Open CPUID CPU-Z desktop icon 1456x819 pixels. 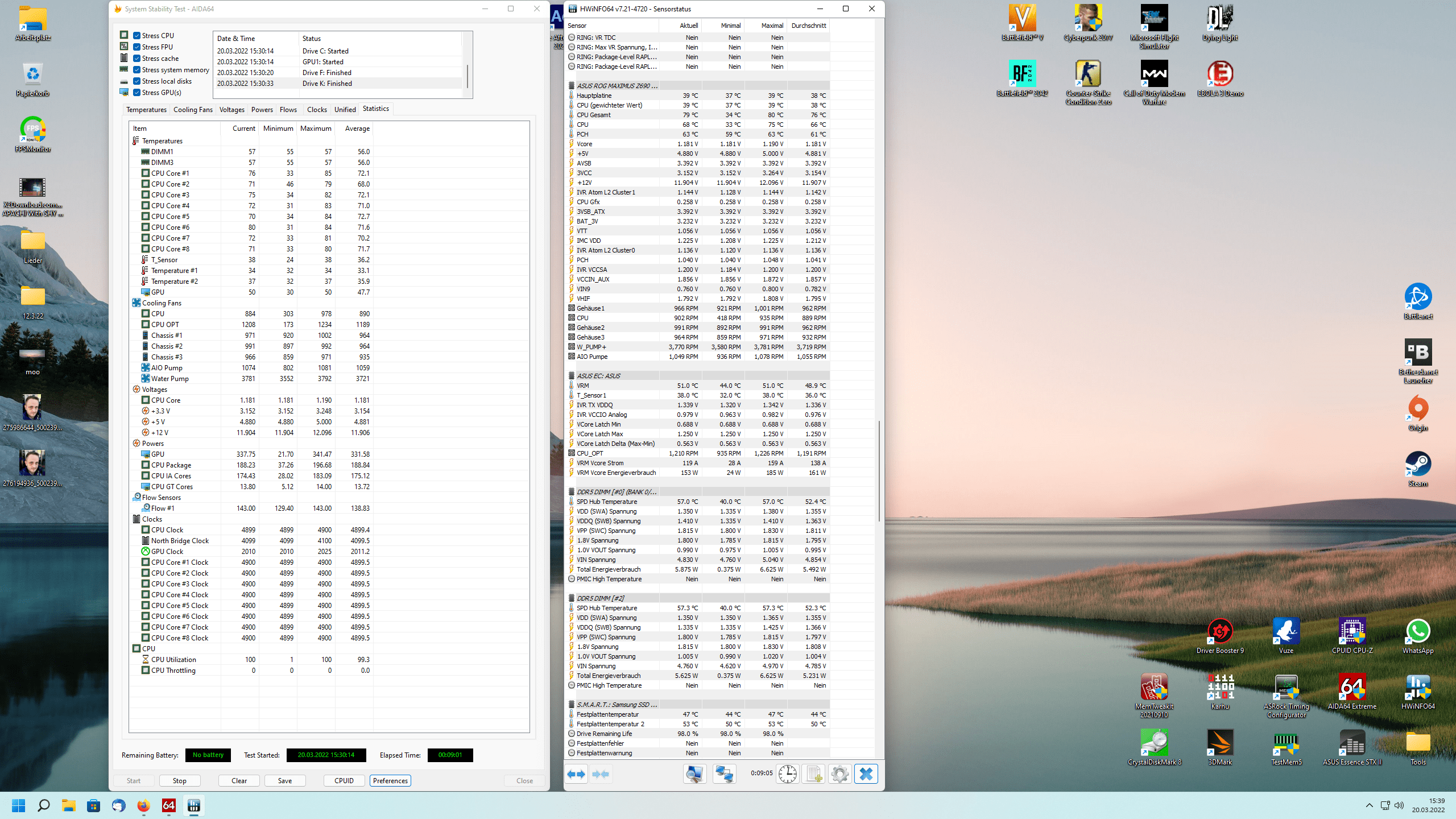[x=1352, y=636]
